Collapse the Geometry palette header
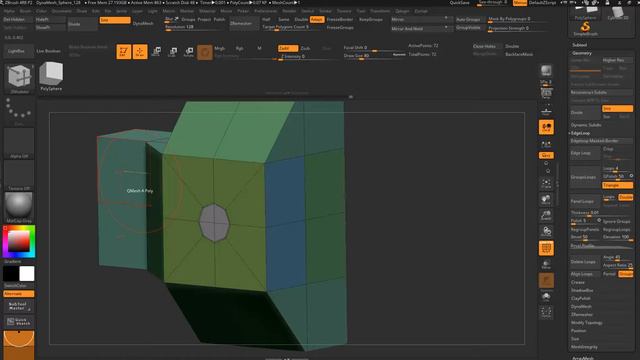Screen dimensions: 640x360 (x=582, y=53)
